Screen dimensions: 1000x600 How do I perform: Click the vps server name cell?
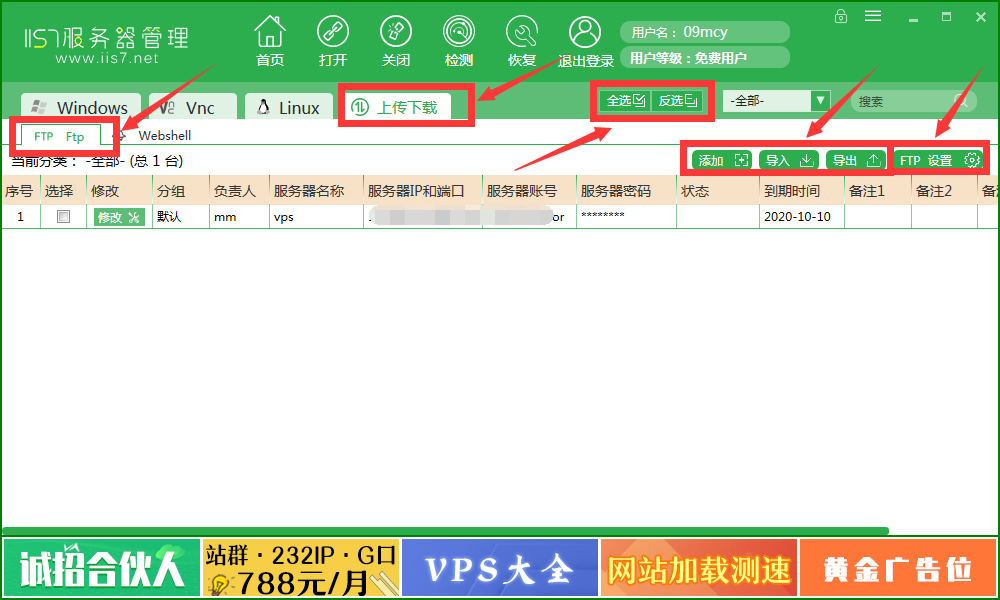coord(316,217)
